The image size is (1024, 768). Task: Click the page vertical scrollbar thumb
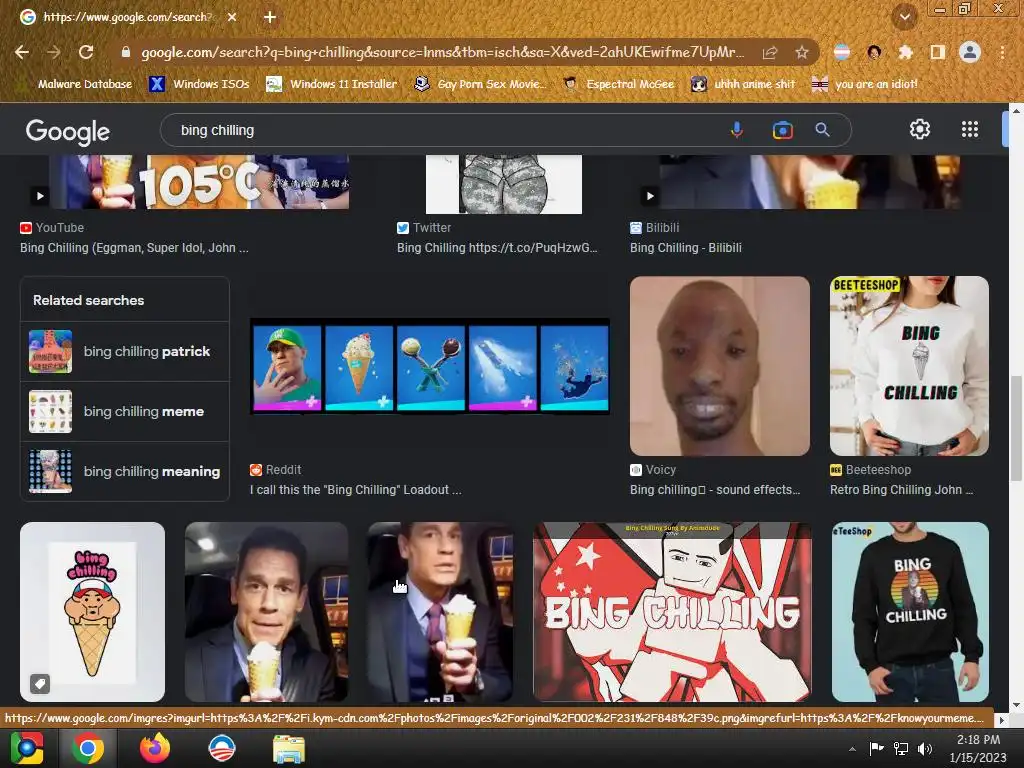pyautogui.click(x=1016, y=428)
